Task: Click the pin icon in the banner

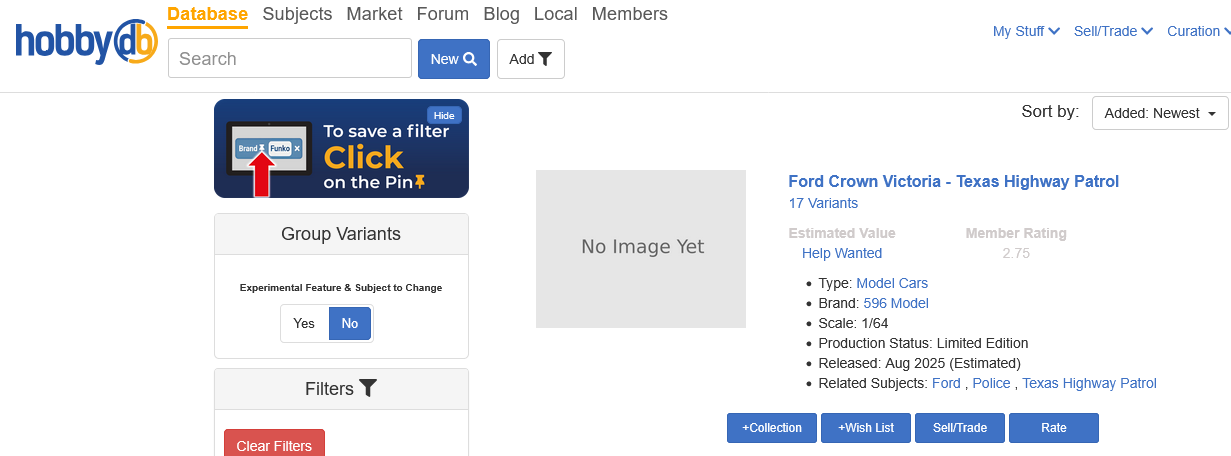Action: [420, 182]
